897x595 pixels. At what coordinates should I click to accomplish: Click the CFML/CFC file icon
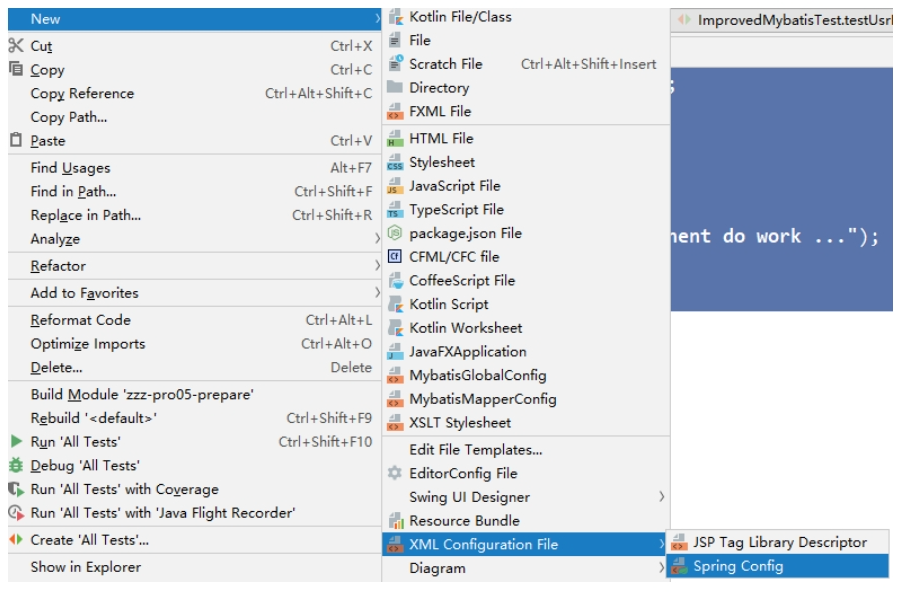(395, 257)
